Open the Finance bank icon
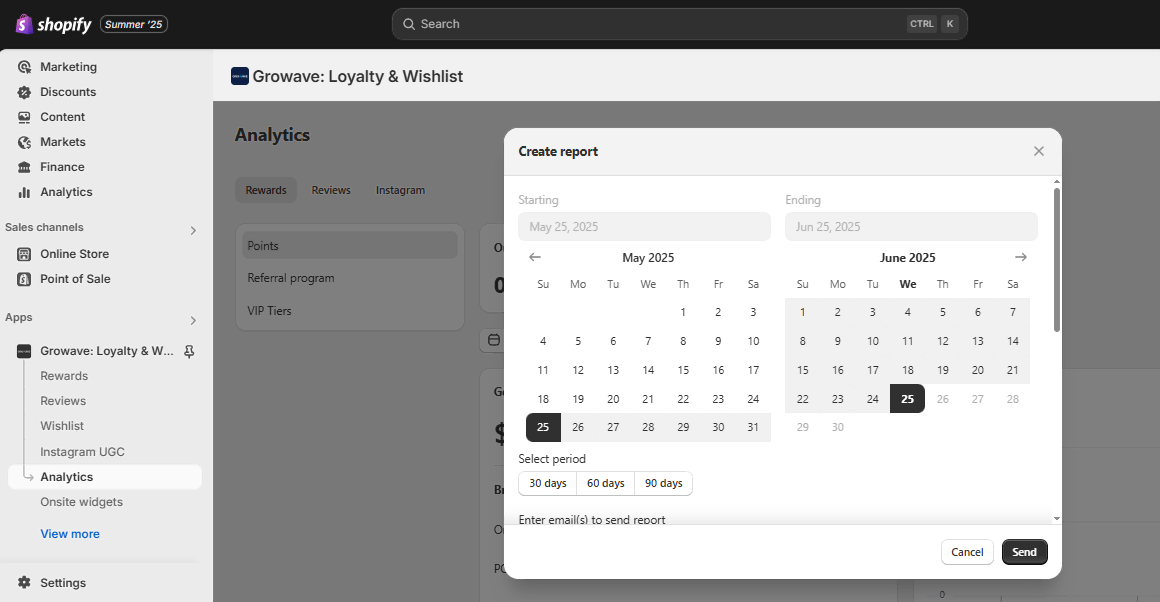The width and height of the screenshot is (1160, 602). (24, 167)
